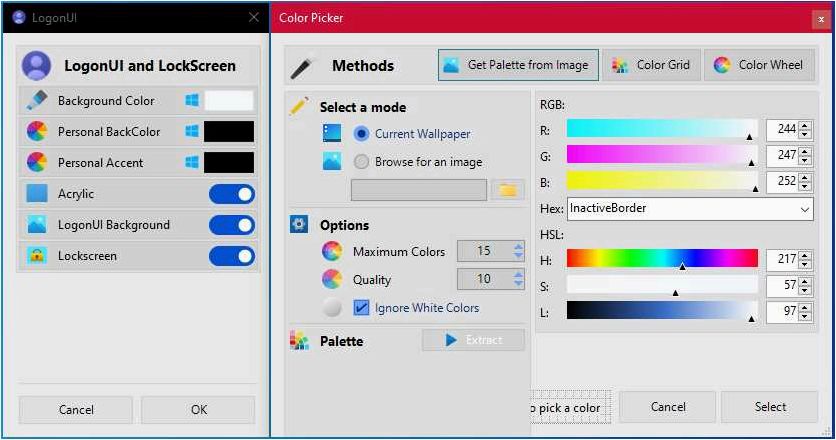This screenshot has width=836, height=440.
Task: Click the black Personal BackColor swatch
Action: (229, 131)
